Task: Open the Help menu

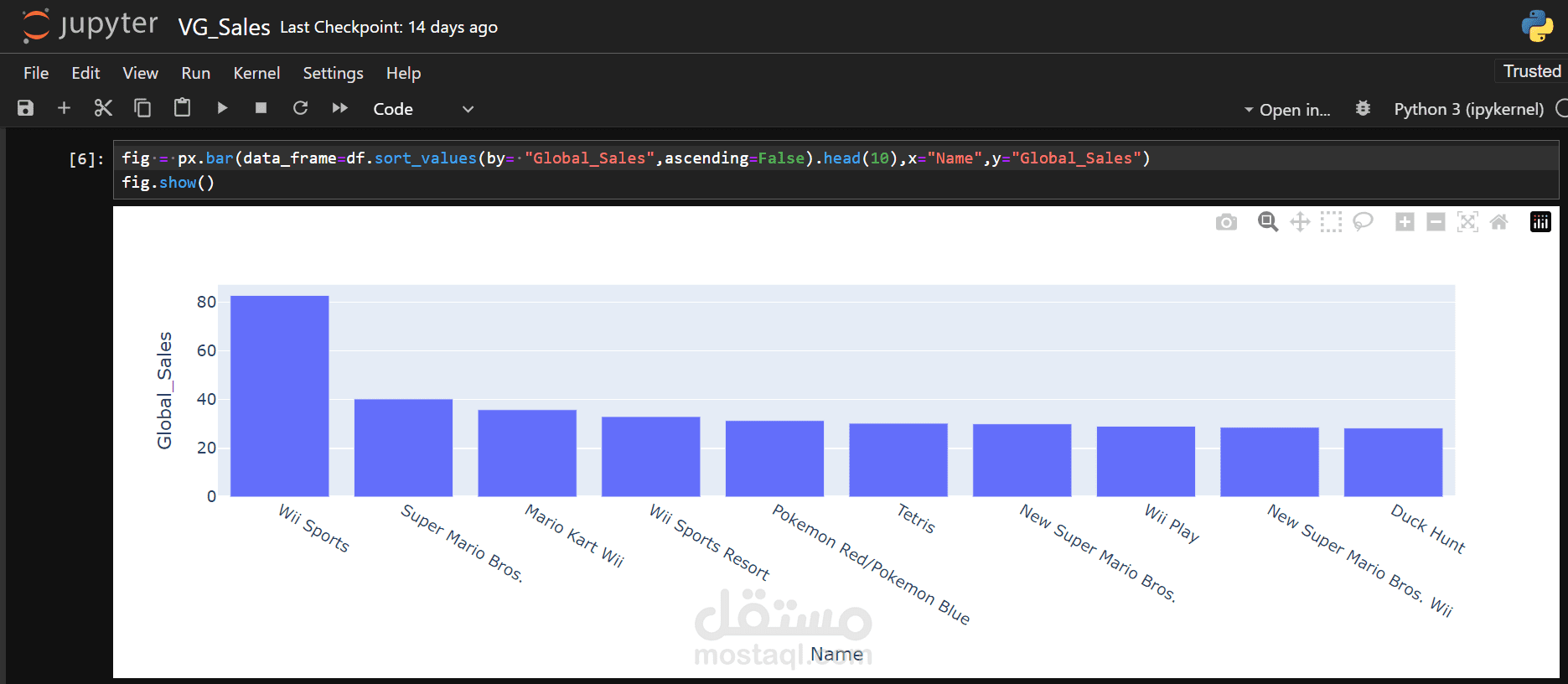Action: click(403, 73)
